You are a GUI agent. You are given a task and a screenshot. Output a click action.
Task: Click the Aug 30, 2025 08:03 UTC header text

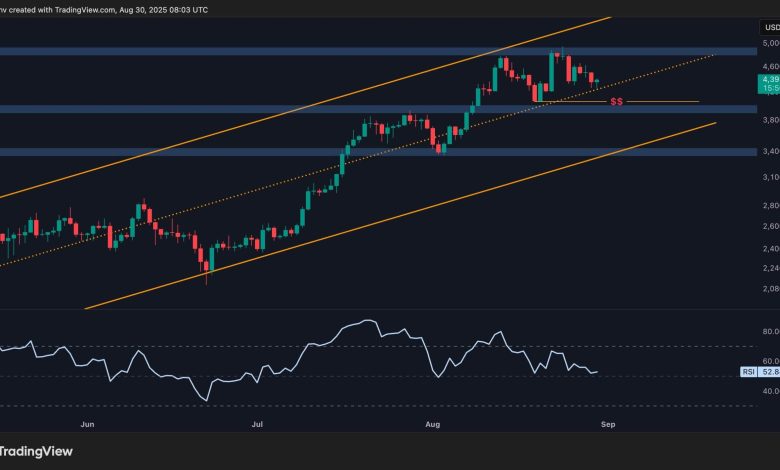tap(164, 9)
